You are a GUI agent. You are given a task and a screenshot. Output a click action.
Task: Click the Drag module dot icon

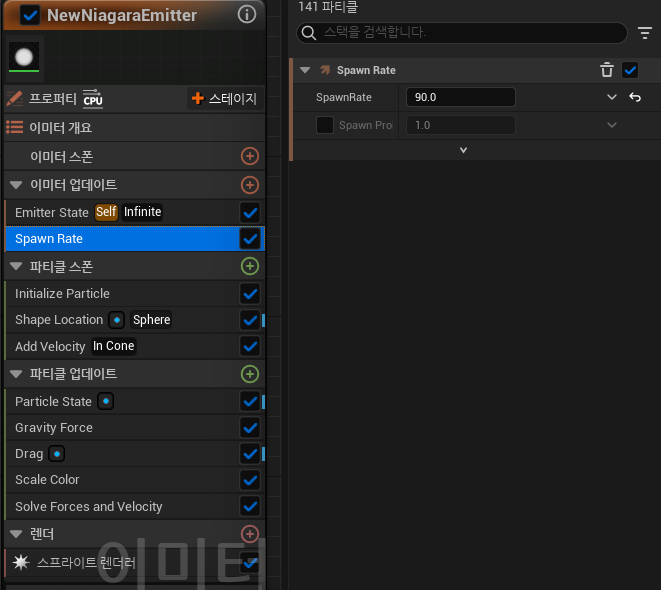point(57,454)
